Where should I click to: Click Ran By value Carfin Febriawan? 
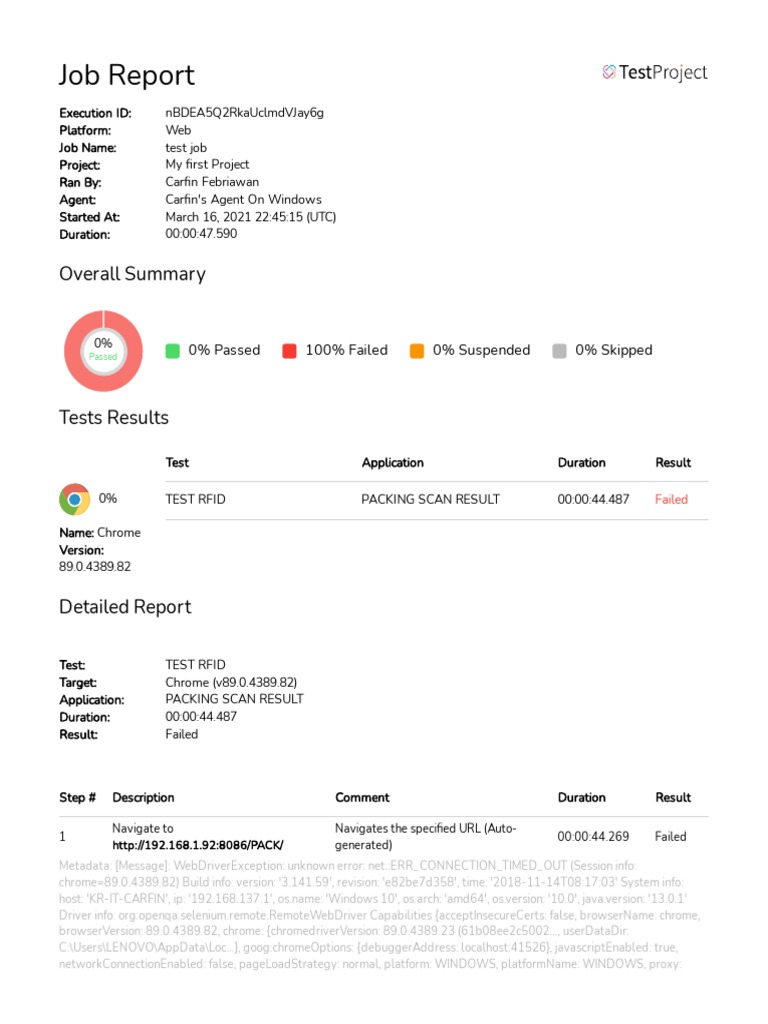212,182
